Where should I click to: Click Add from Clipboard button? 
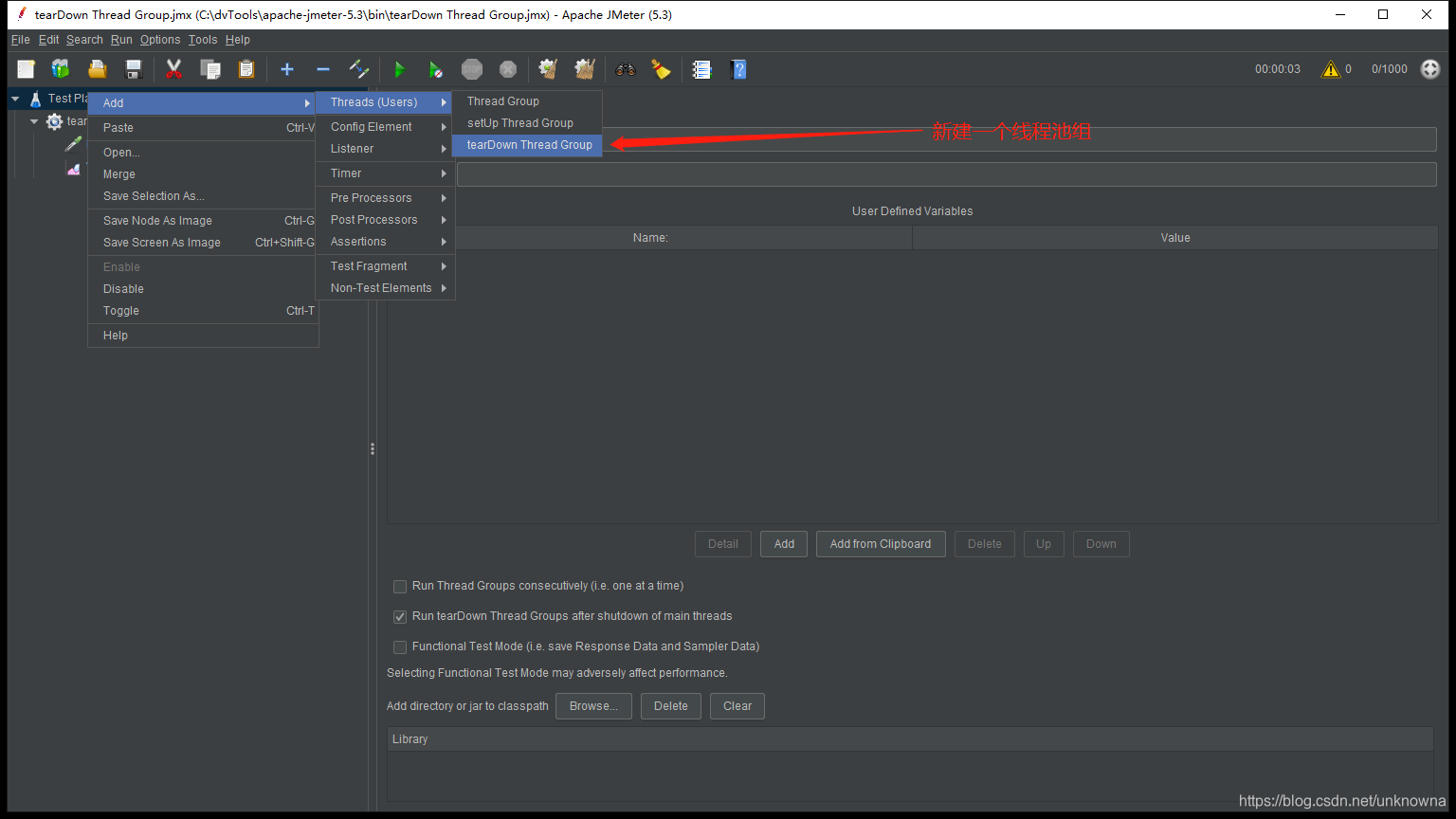point(881,544)
